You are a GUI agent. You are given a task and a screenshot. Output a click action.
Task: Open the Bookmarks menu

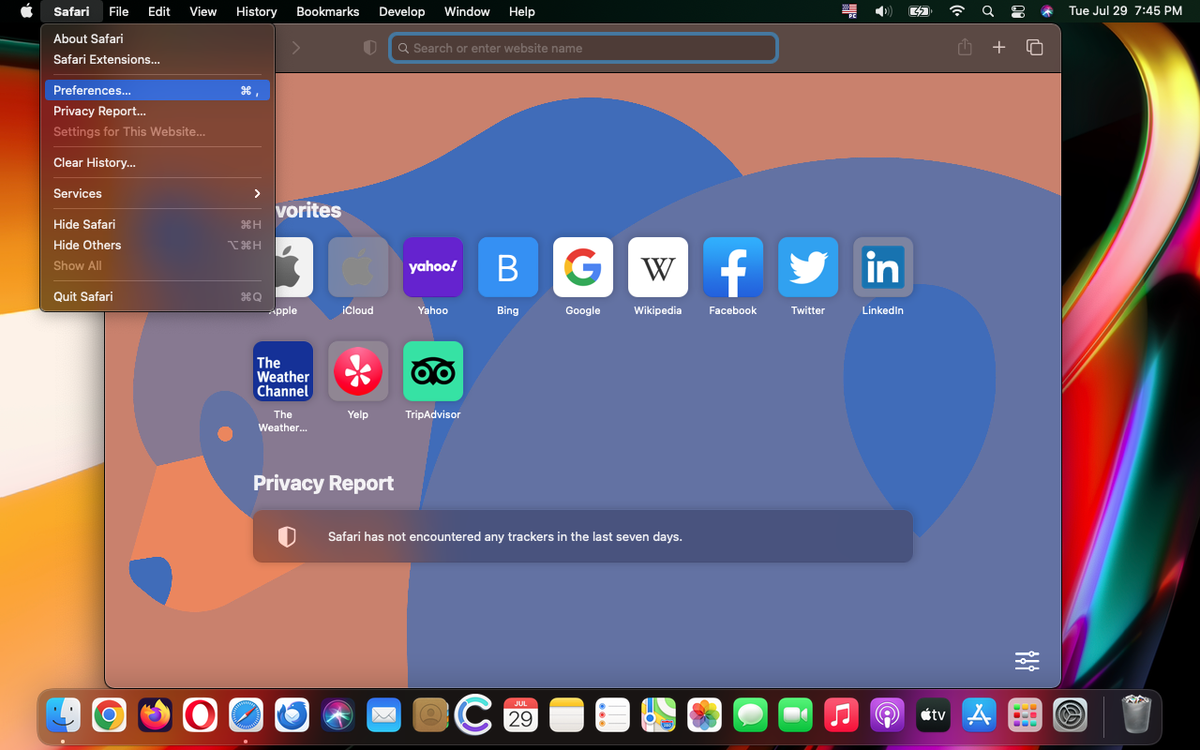327,11
